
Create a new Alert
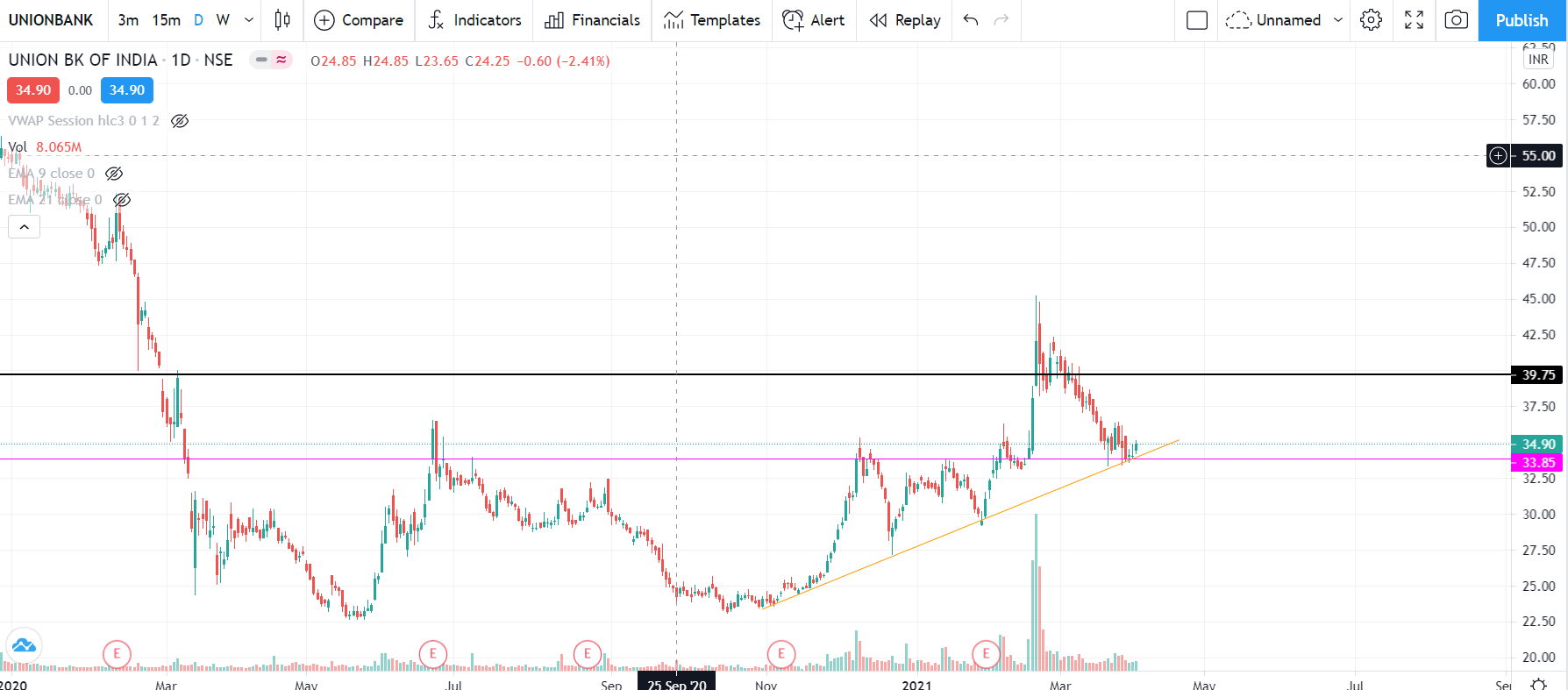pos(813,20)
